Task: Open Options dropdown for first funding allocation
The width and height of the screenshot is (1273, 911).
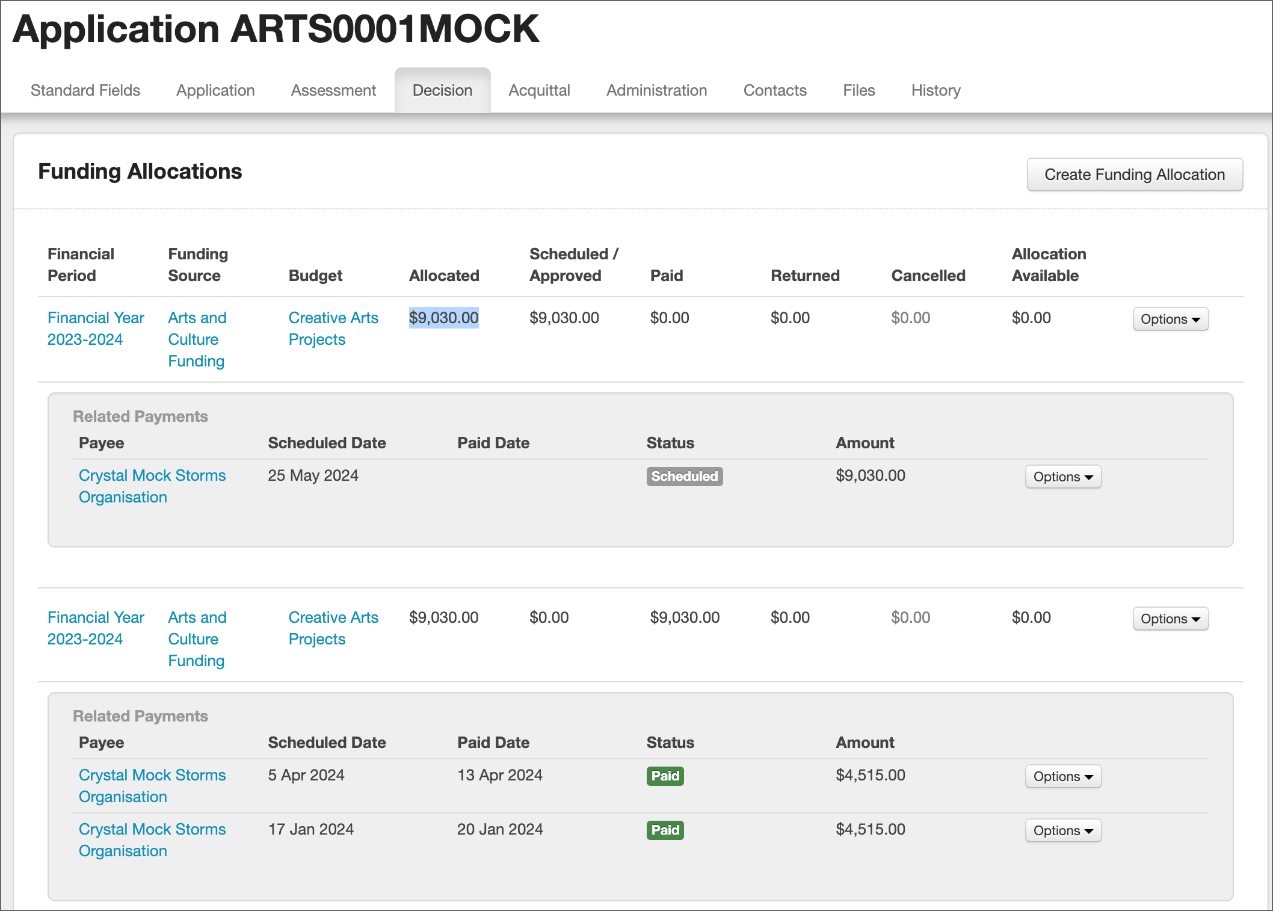Action: [x=1170, y=319]
